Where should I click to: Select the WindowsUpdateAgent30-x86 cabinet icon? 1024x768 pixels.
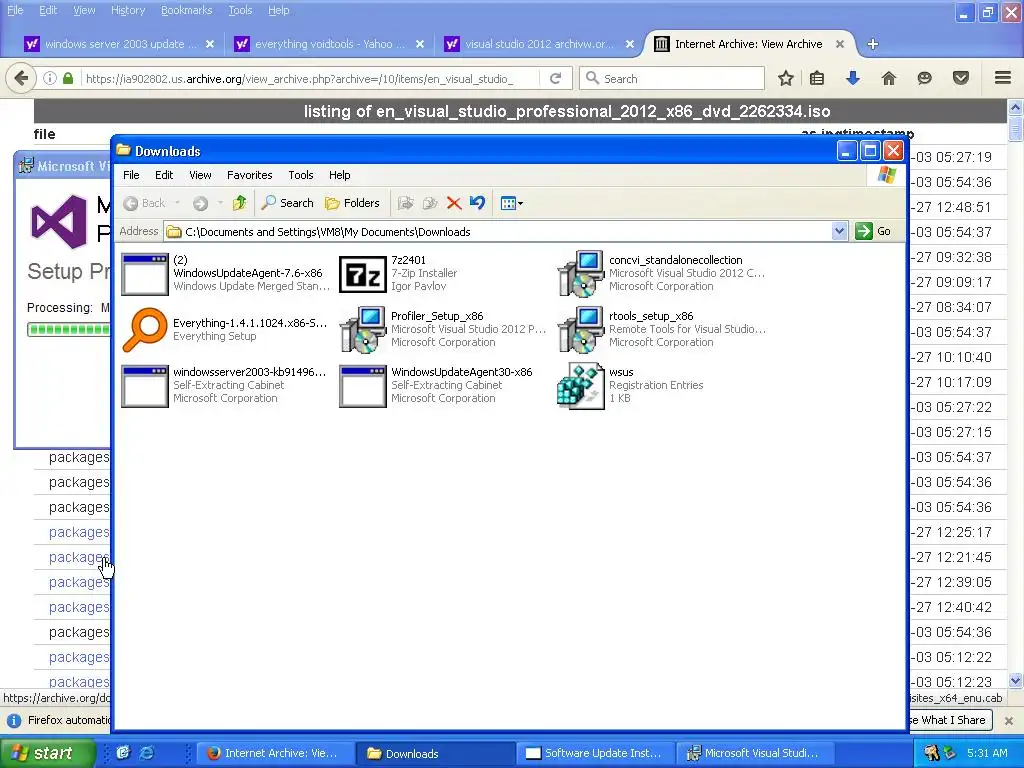362,386
